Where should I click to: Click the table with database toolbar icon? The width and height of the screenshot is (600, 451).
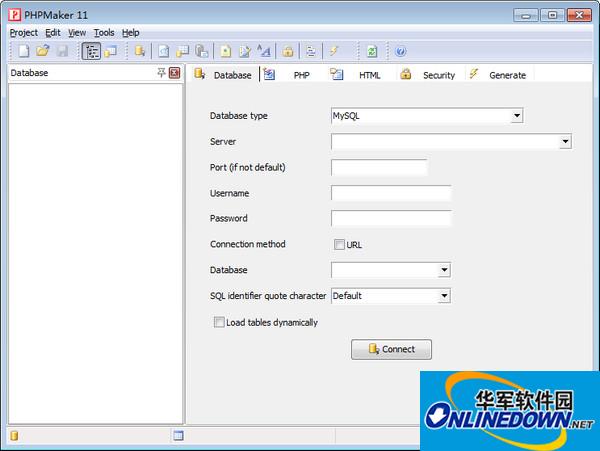click(183, 51)
